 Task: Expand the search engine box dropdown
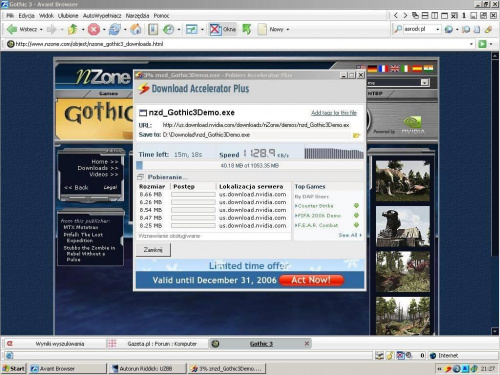coord(438,29)
